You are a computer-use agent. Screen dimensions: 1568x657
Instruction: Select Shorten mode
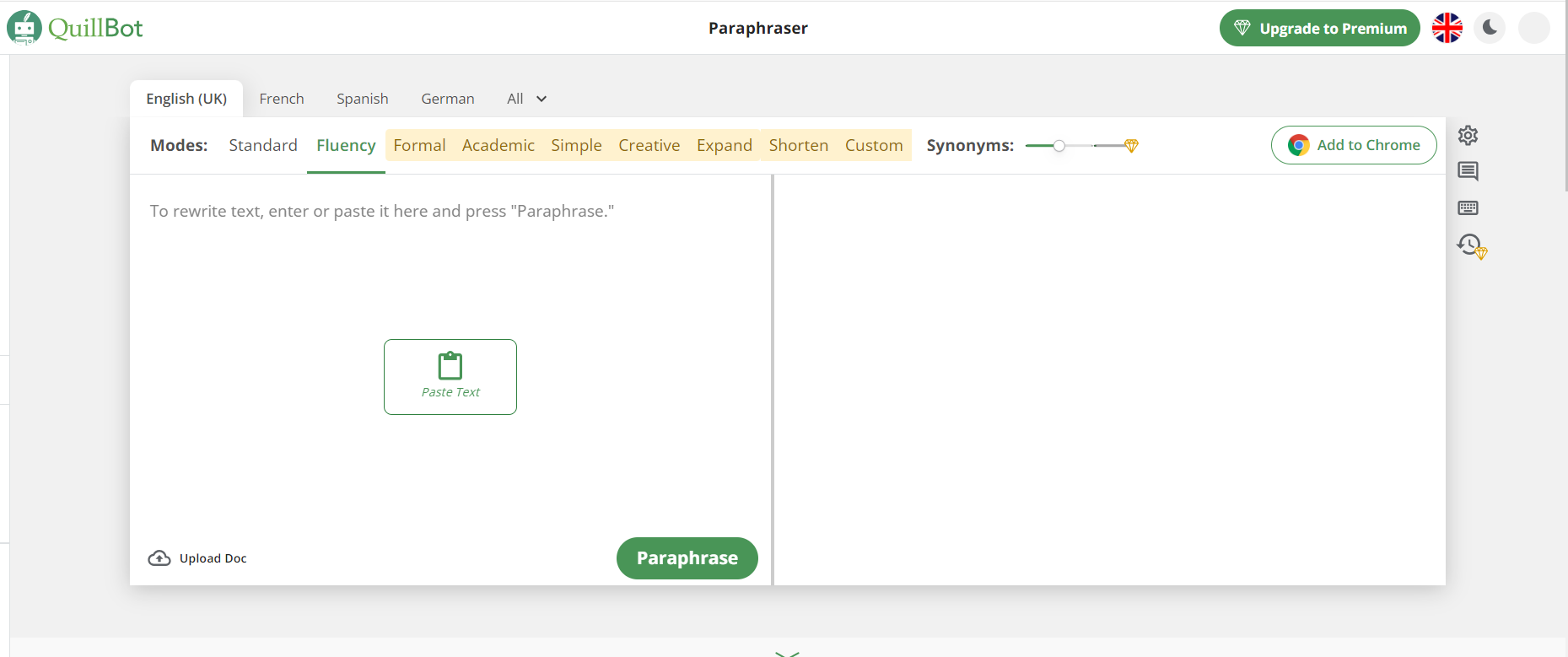[799, 145]
